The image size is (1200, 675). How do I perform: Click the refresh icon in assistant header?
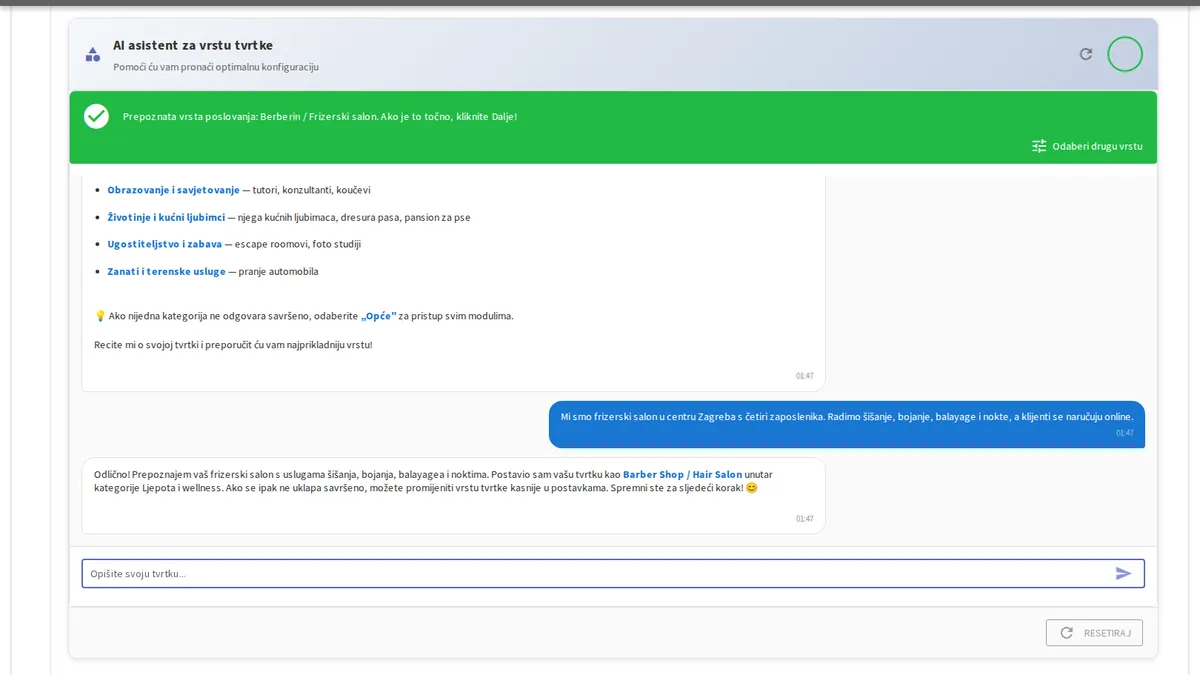pyautogui.click(x=1086, y=54)
